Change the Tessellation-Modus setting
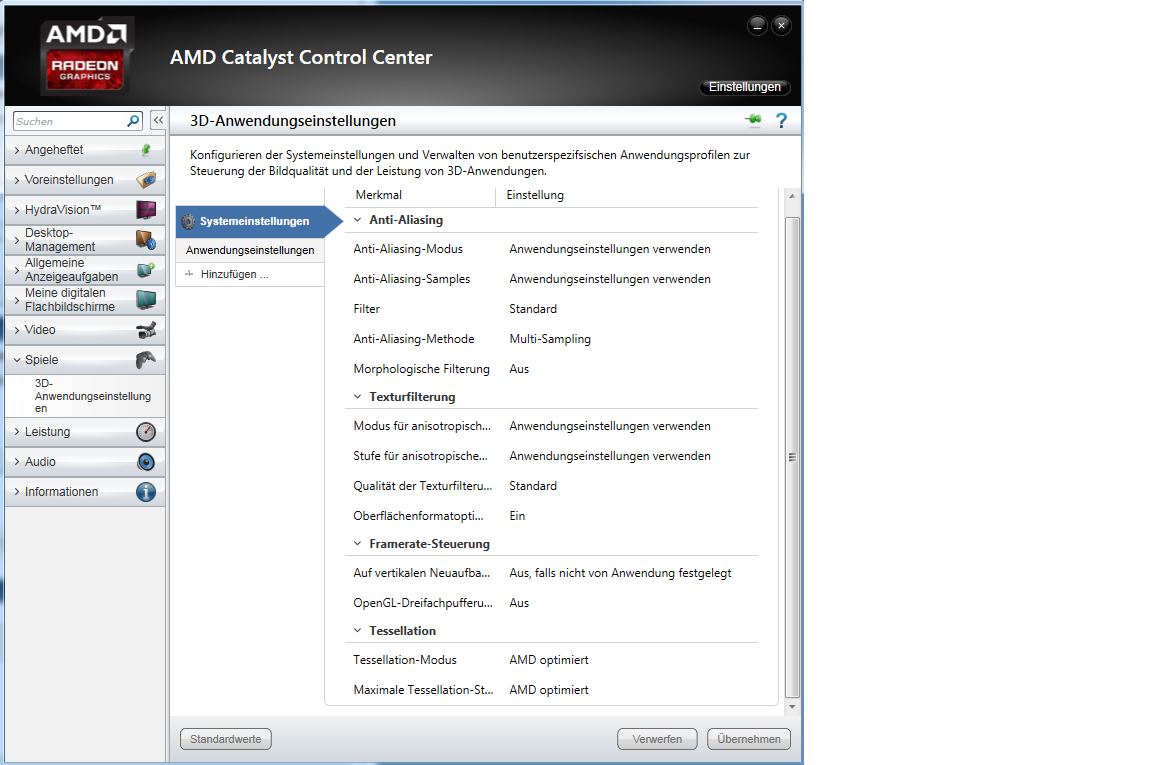 pyautogui.click(x=549, y=660)
